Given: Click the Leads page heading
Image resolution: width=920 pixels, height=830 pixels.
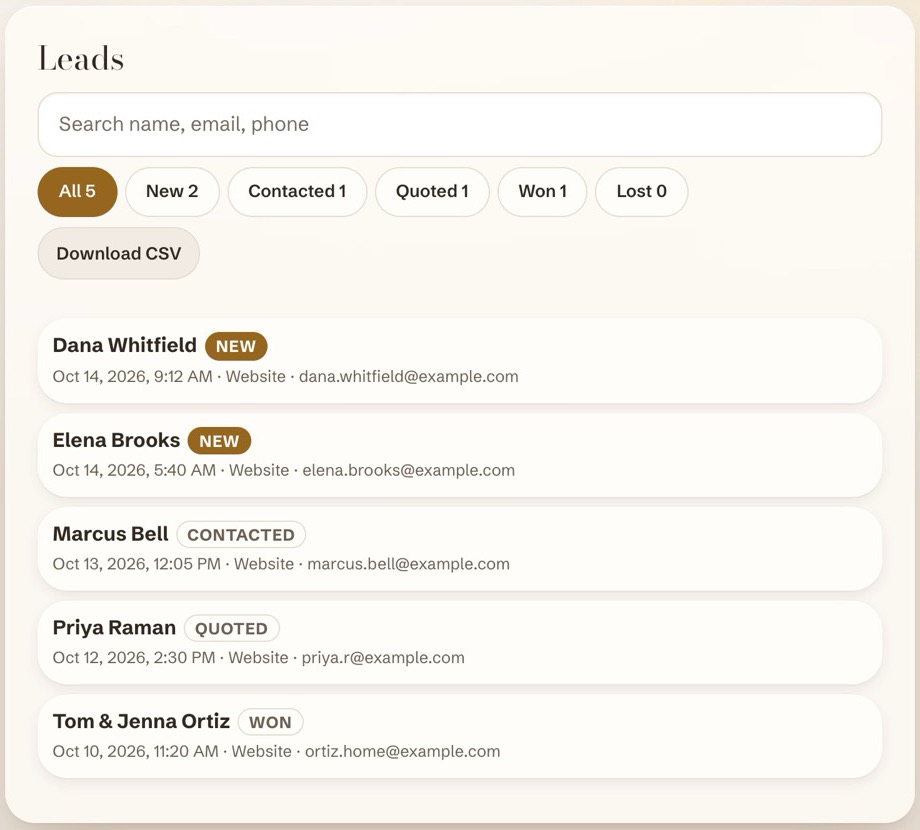Looking at the screenshot, I should coord(81,59).
